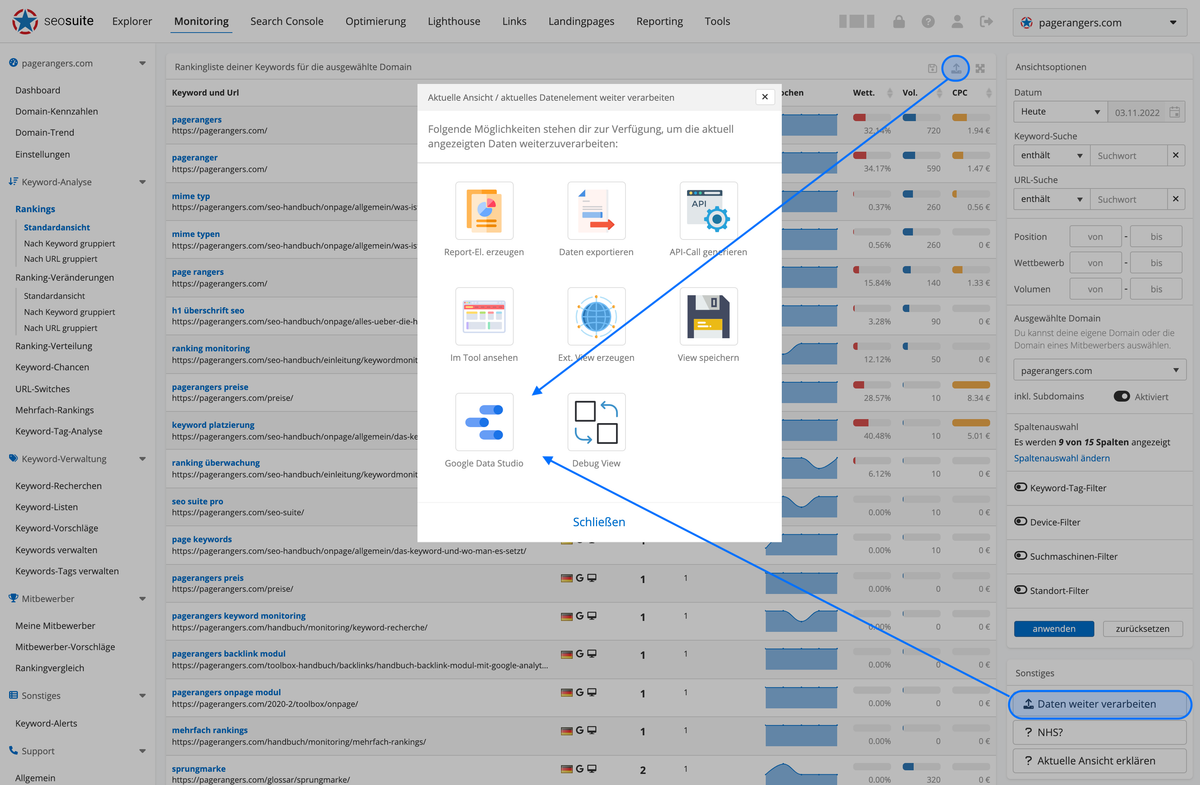This screenshot has width=1200, height=785.
Task: Open the pagerangers.com project dropdown in header
Action: point(1100,22)
